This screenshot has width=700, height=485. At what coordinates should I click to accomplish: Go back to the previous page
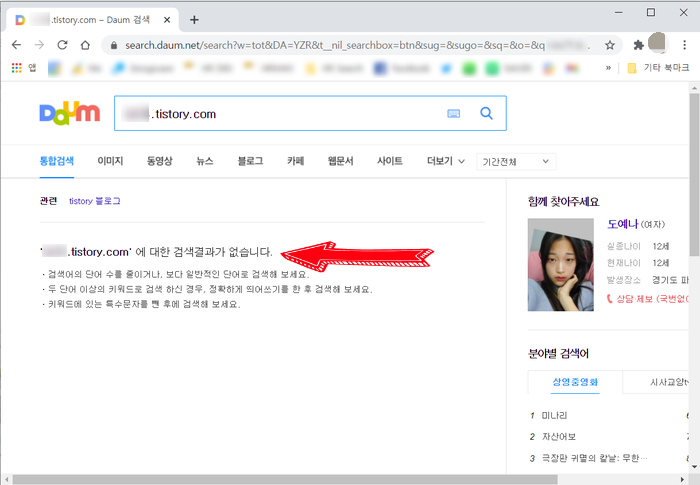(17, 45)
